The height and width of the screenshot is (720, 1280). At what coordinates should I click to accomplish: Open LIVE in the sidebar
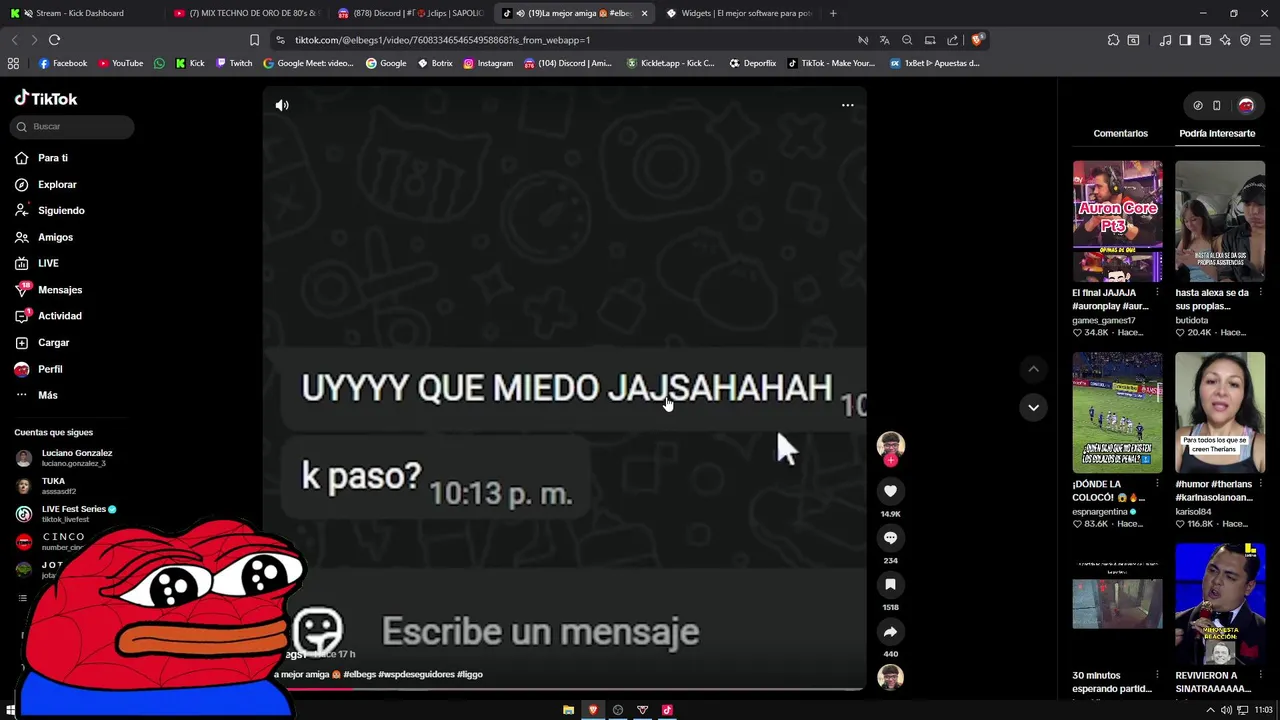[37, 263]
